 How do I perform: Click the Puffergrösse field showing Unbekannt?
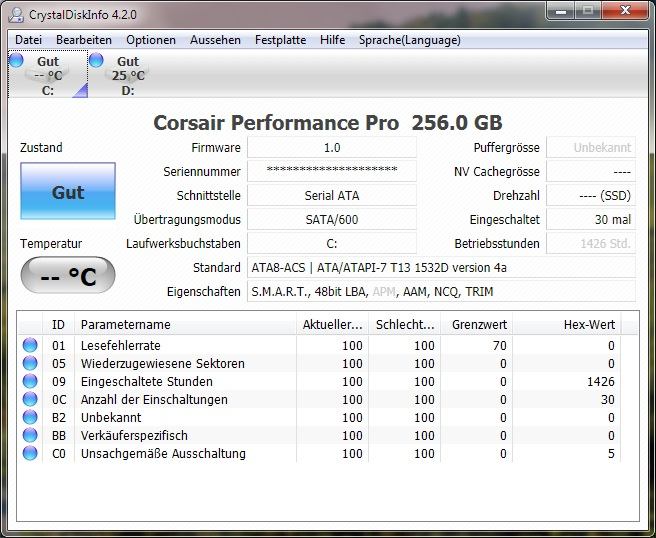coord(591,148)
